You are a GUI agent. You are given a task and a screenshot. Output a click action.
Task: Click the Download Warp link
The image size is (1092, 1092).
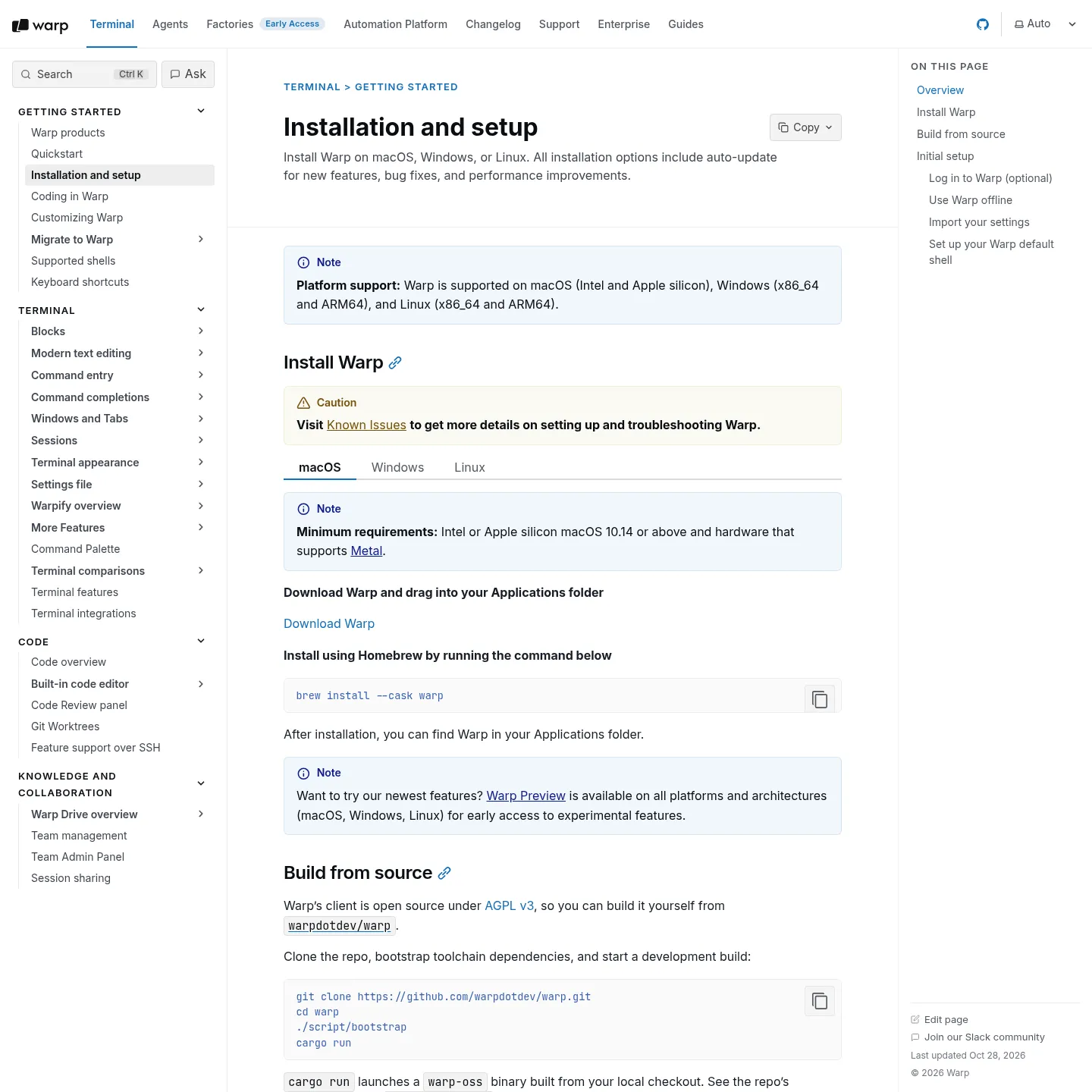point(329,624)
